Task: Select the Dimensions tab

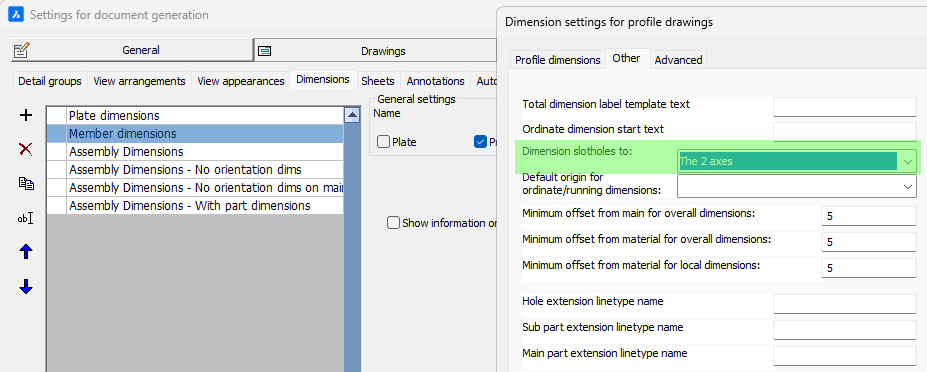Action: 323,79
